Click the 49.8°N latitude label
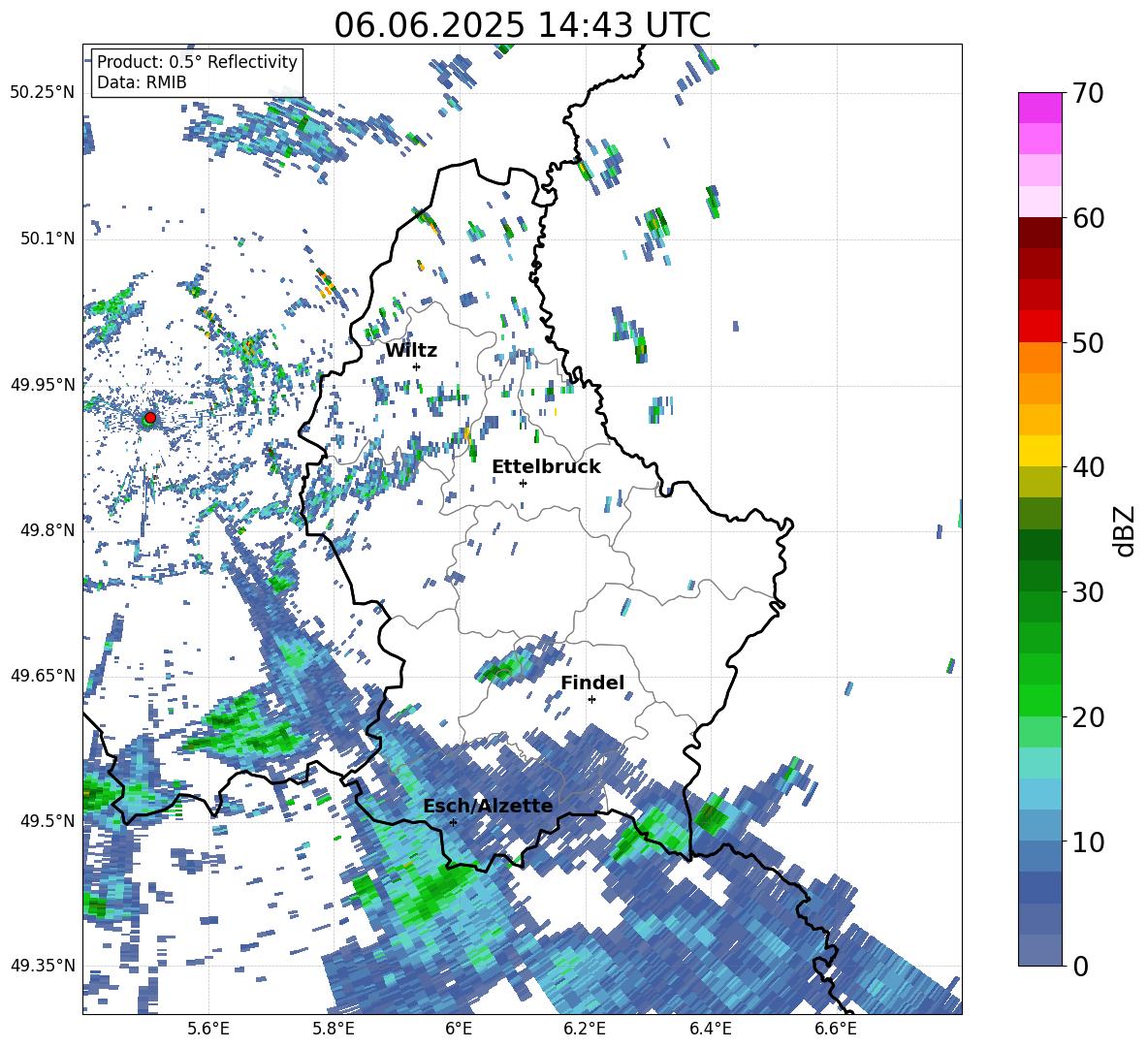Screen dimensions: 1148x1048 coord(48,529)
